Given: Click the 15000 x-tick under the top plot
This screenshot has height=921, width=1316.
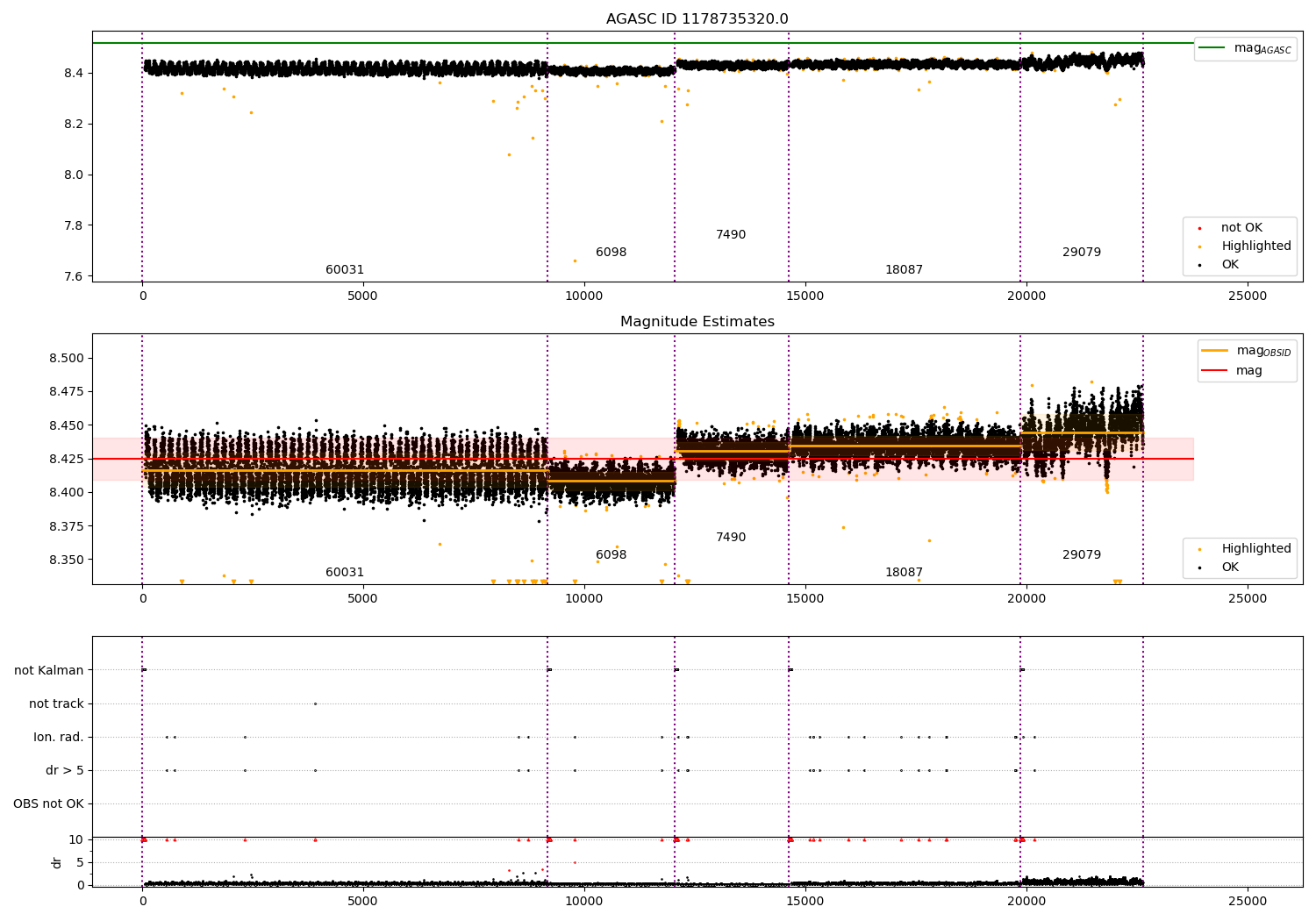Looking at the screenshot, I should [x=805, y=296].
